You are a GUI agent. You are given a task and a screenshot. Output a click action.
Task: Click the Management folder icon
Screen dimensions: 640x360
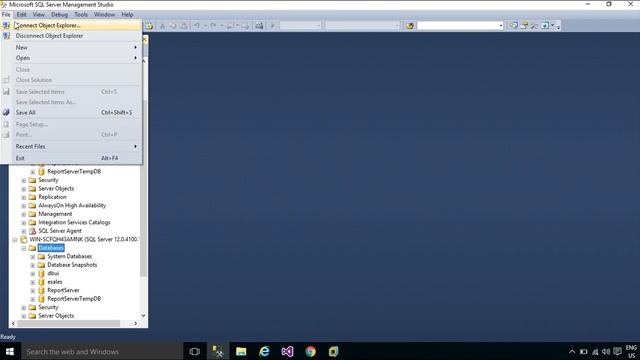[32, 214]
